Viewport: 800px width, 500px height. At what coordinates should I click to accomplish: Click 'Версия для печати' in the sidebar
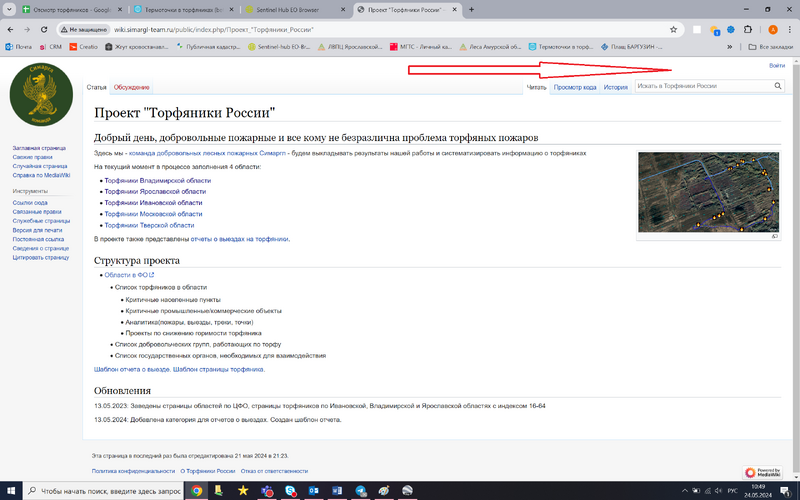(37, 230)
